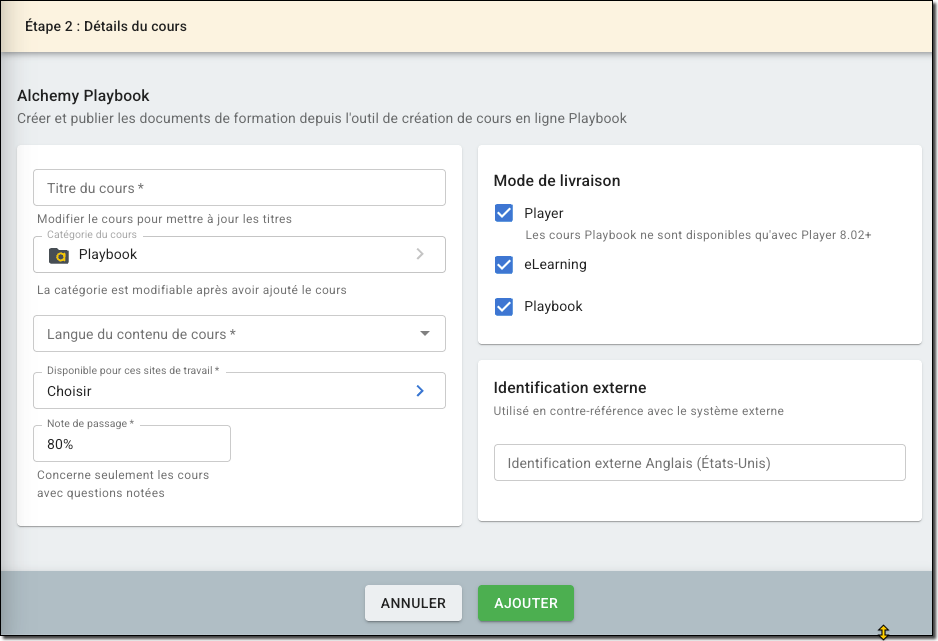The width and height of the screenshot is (938, 641).
Task: Focus the Note de passage 80% field
Action: pyautogui.click(x=132, y=444)
